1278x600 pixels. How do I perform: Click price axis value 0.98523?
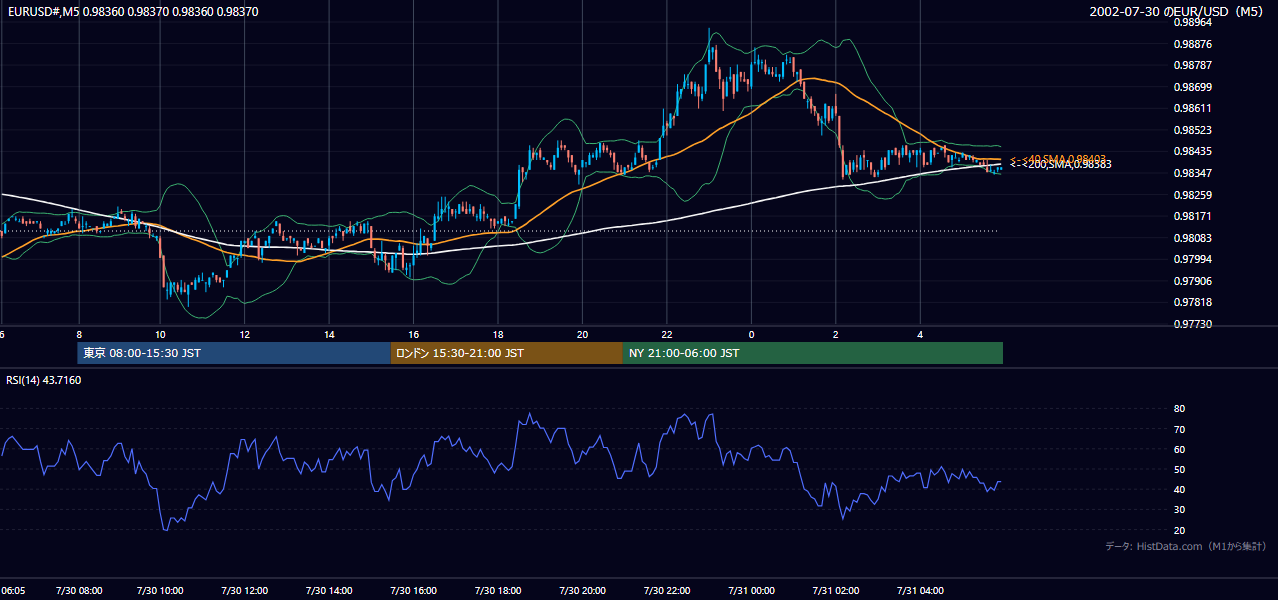[1194, 130]
